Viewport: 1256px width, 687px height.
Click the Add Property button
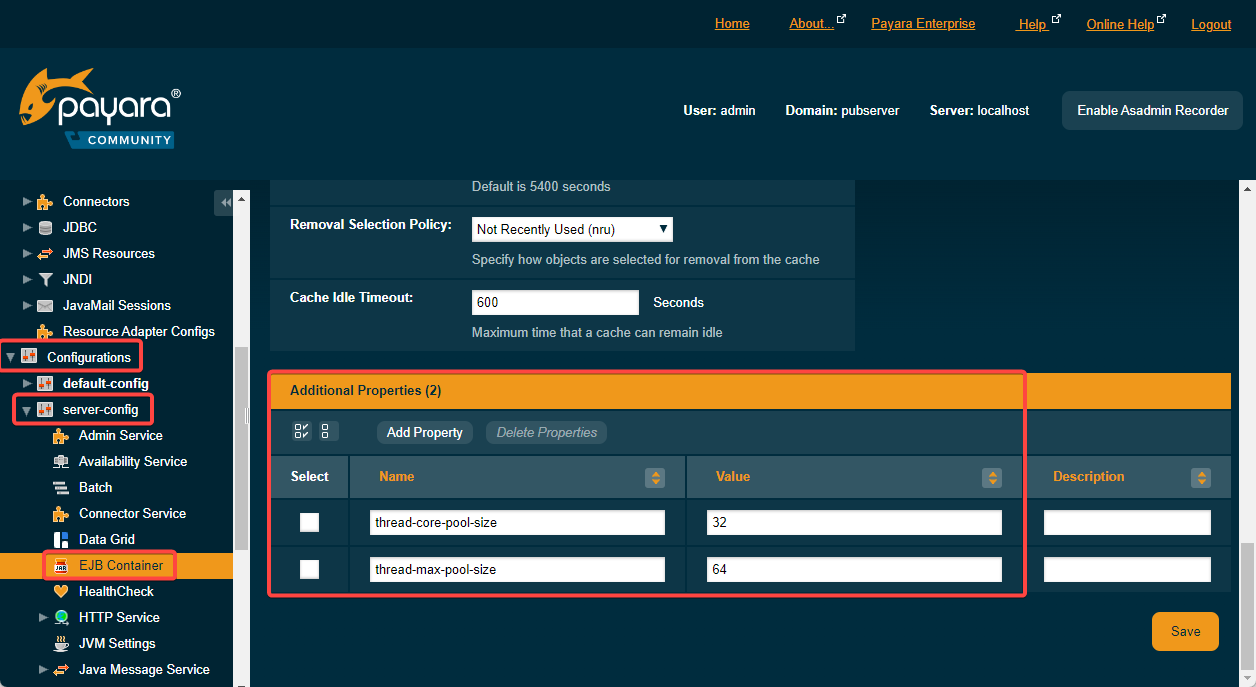pyautogui.click(x=424, y=432)
